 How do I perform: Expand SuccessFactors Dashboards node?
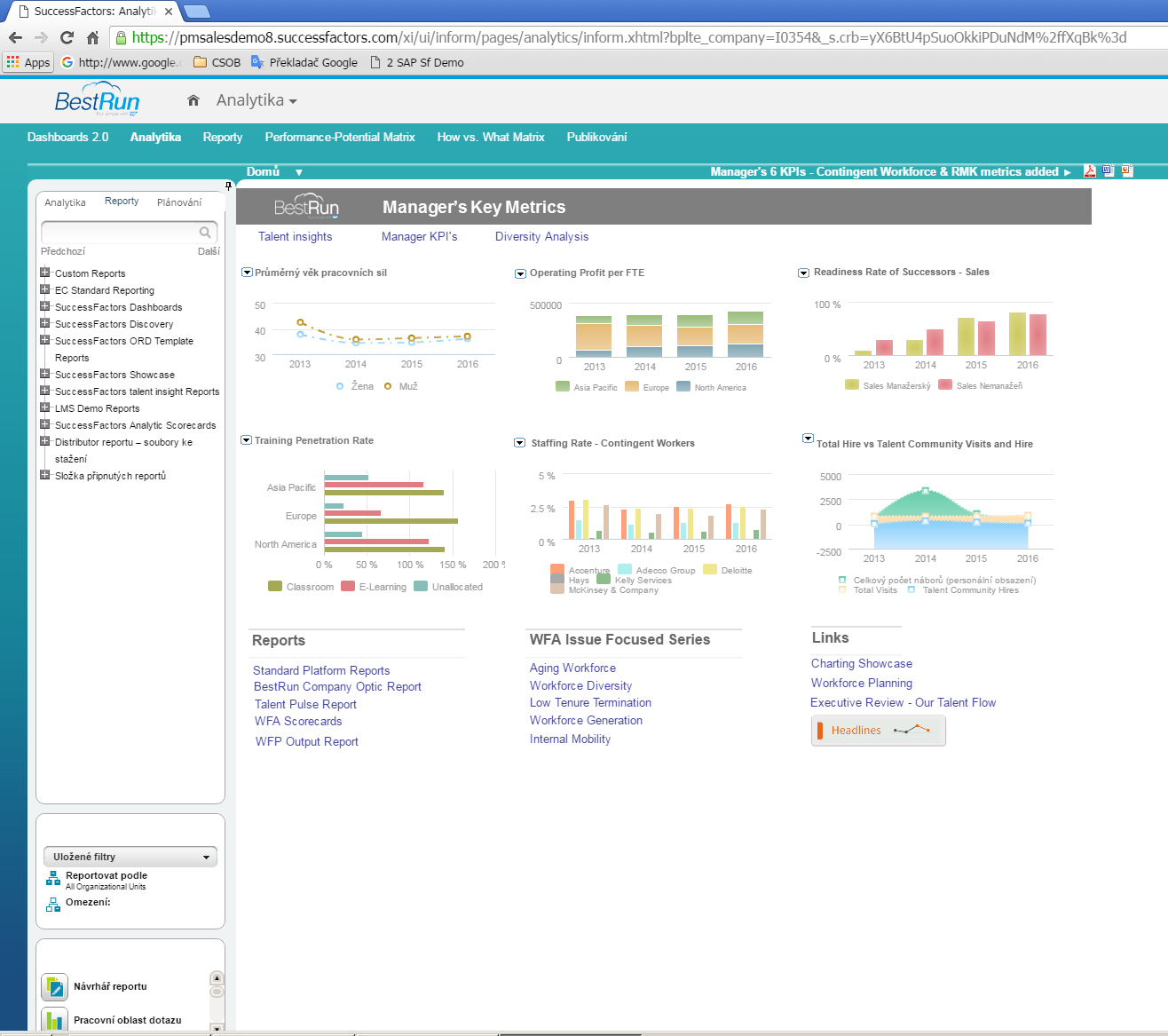coord(44,306)
